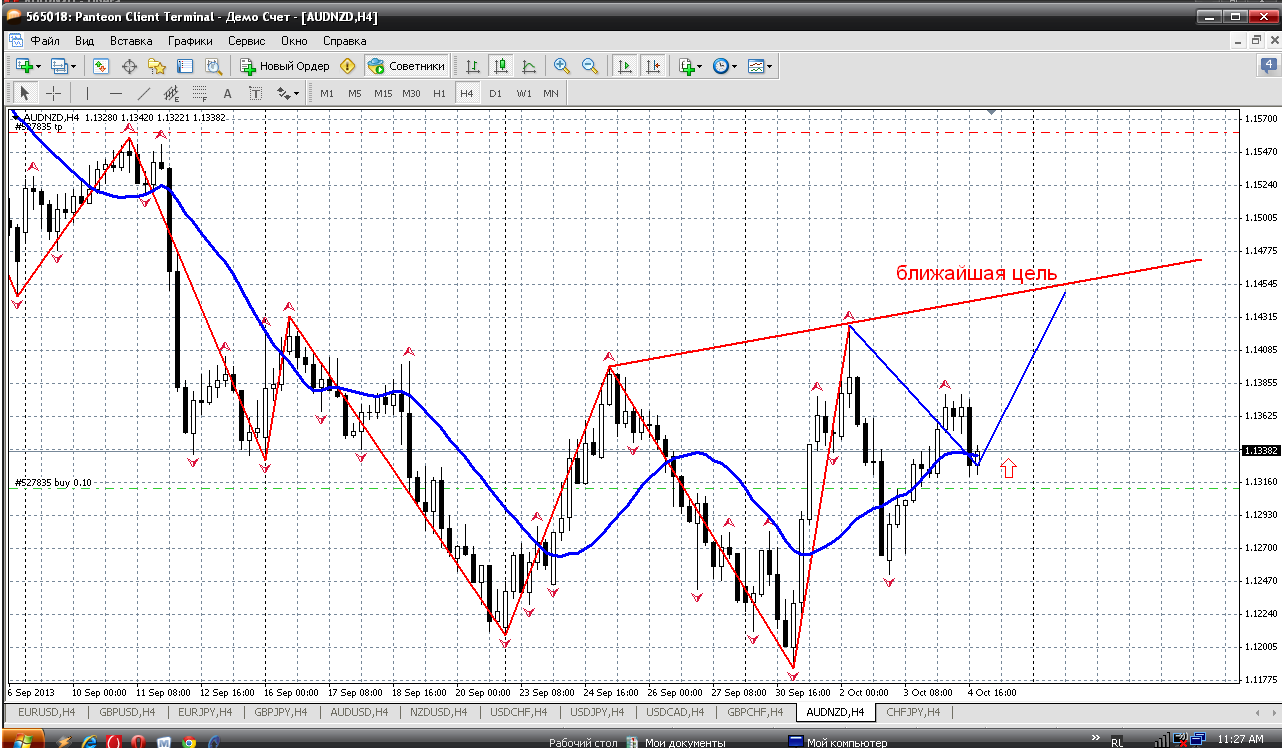Switch to the CHFJPY,H4 chart tab

click(x=913, y=712)
